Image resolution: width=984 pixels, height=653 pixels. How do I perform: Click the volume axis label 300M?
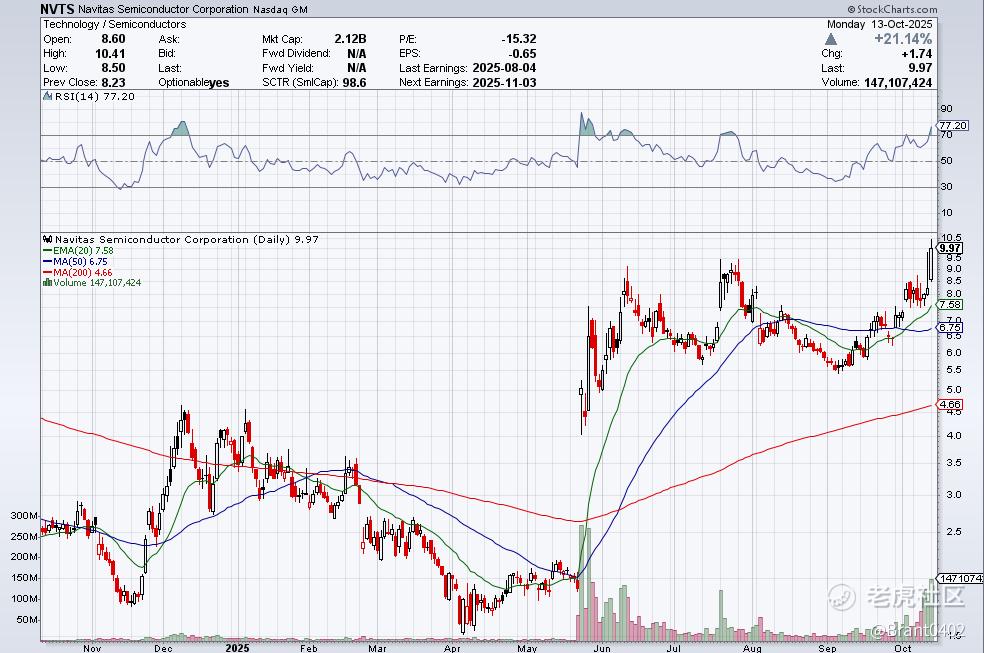click(24, 516)
